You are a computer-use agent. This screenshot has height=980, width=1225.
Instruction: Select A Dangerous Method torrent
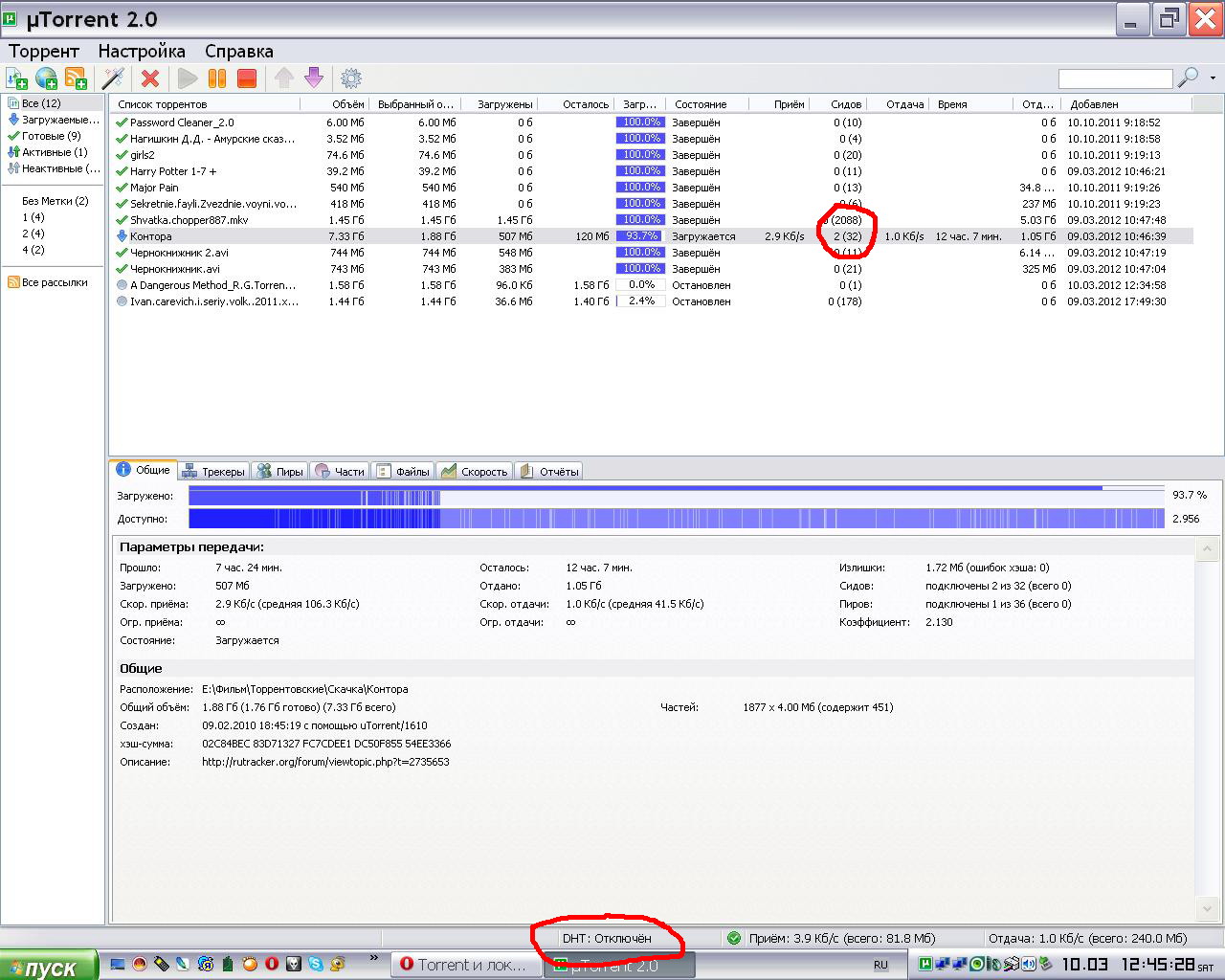[653, 285]
